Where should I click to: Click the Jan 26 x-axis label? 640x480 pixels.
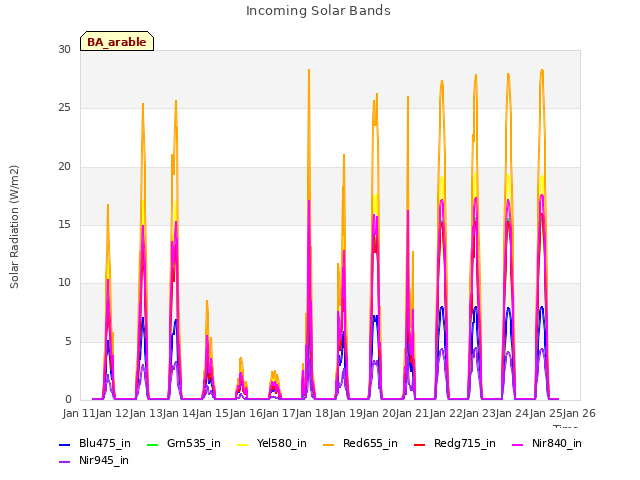click(579, 413)
